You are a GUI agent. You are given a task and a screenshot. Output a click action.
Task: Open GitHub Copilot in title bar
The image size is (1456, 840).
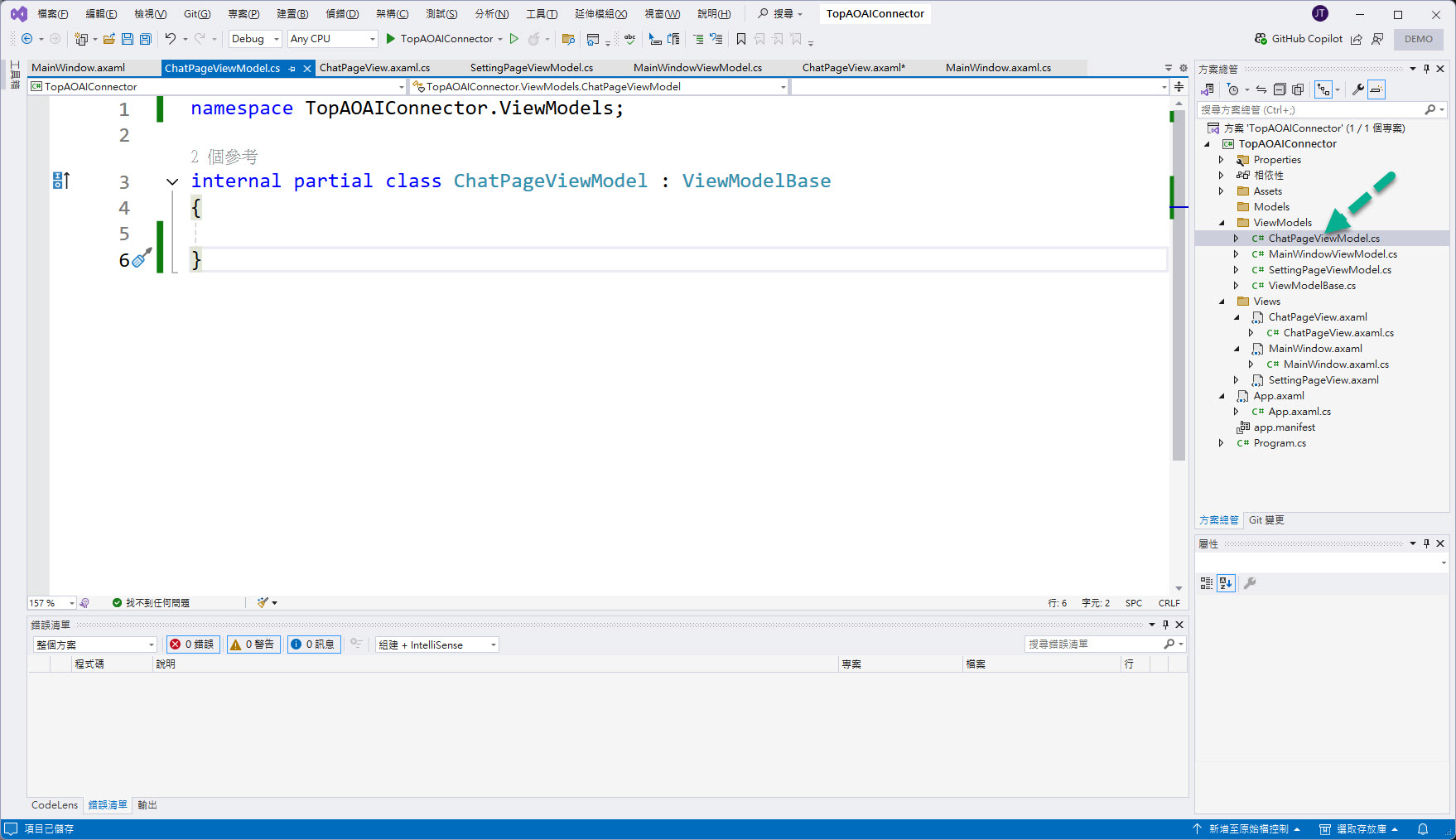tap(1299, 39)
